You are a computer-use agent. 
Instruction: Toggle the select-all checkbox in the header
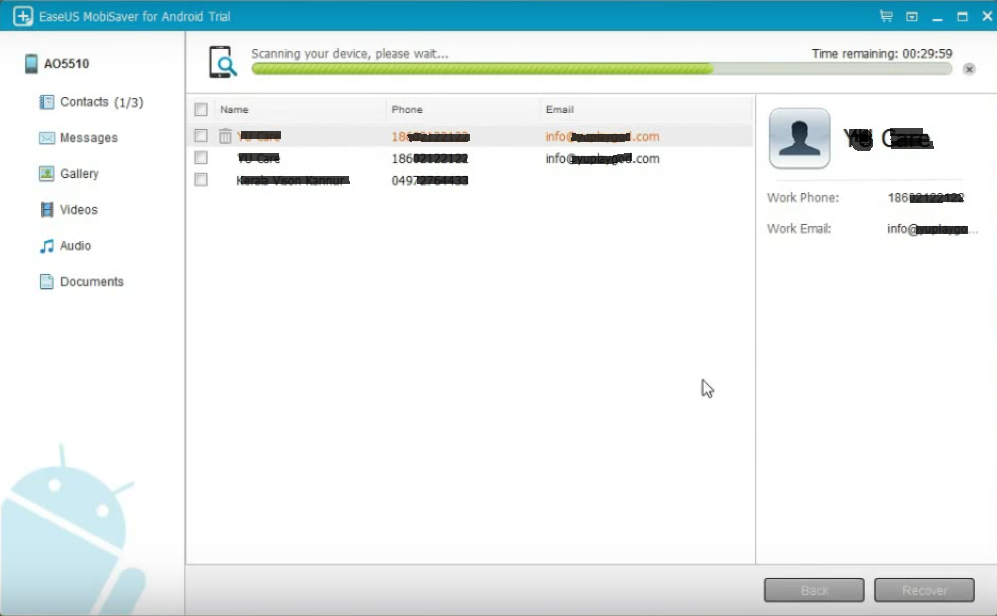tap(201, 109)
